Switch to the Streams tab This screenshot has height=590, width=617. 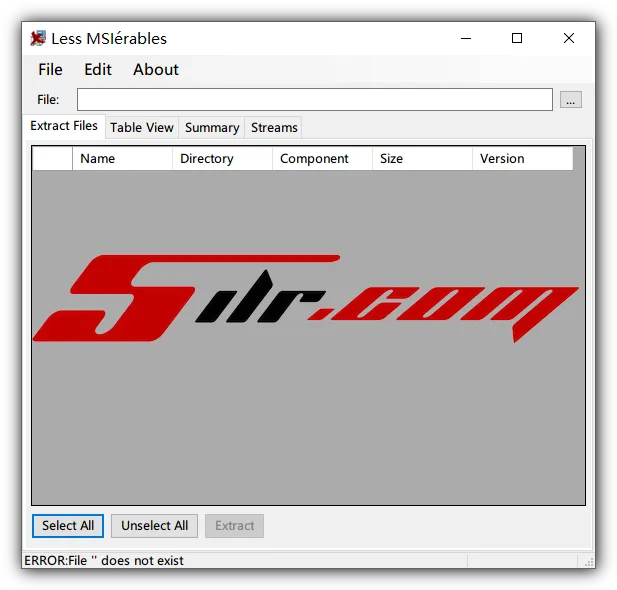(274, 128)
